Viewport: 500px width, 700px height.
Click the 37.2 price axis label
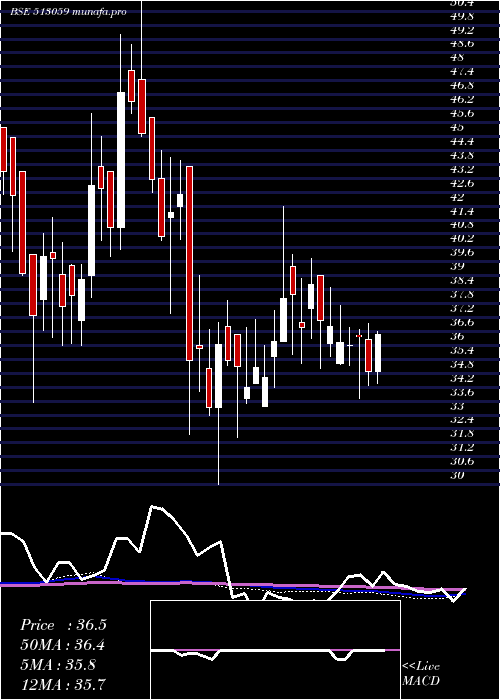coord(462,308)
